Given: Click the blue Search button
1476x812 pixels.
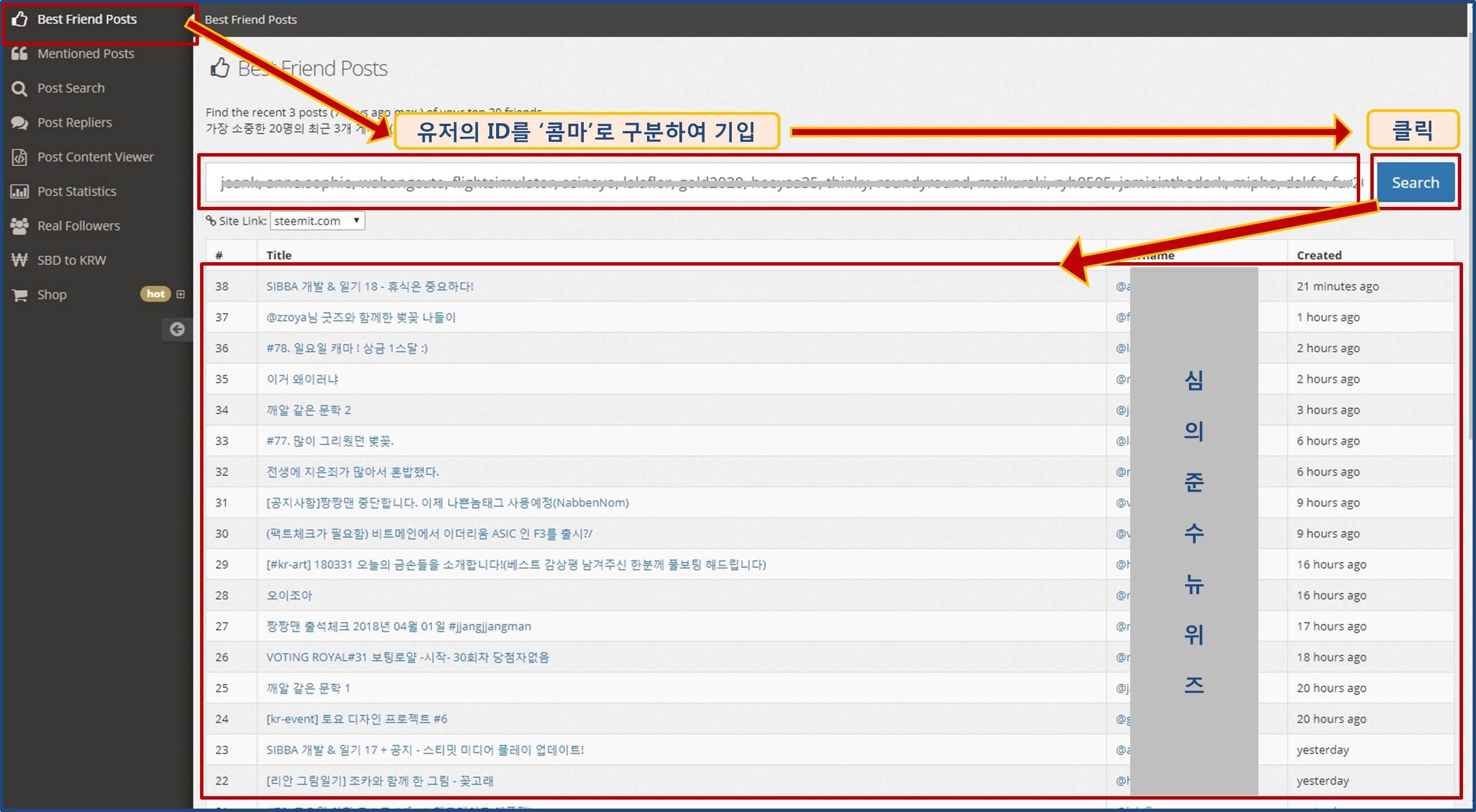Looking at the screenshot, I should 1416,182.
